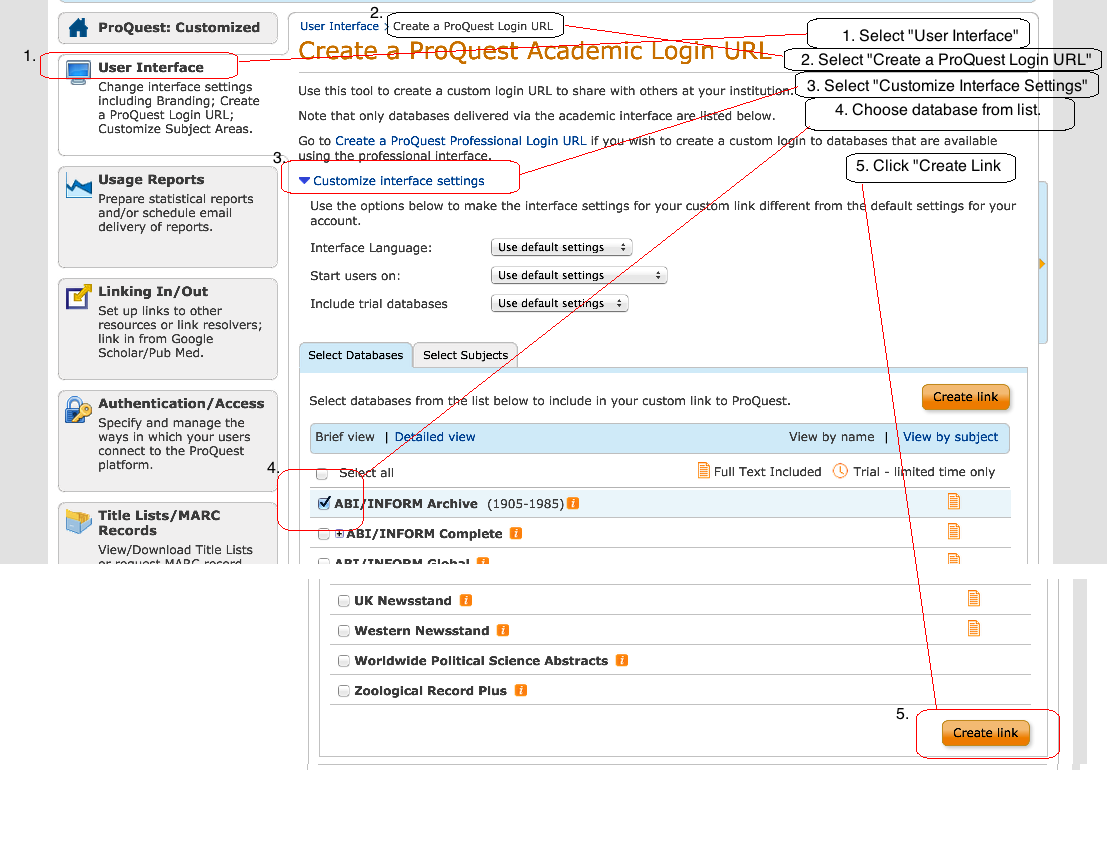1107x846 pixels.
Task: Follow the User Interface breadcrumb link
Action: (x=340, y=26)
